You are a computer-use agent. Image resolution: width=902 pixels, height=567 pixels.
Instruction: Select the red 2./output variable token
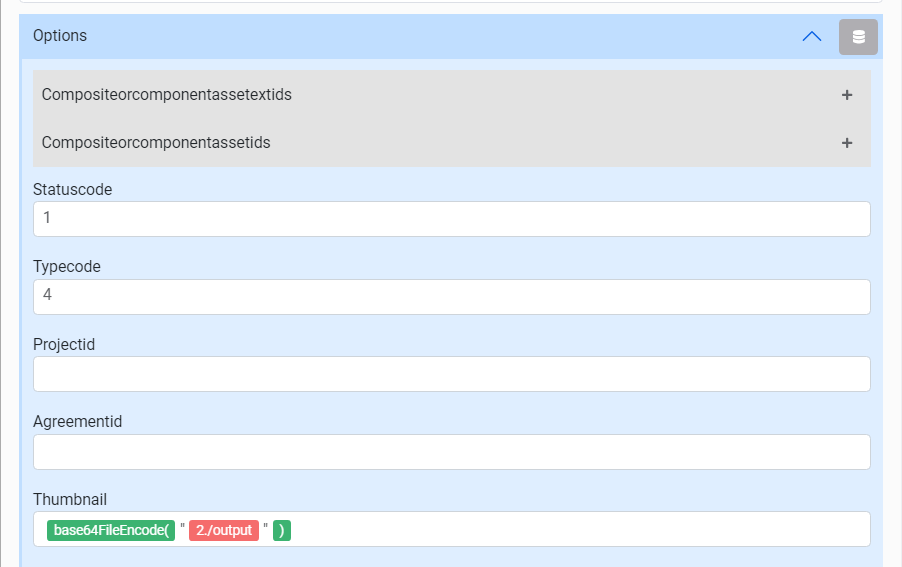(224, 530)
